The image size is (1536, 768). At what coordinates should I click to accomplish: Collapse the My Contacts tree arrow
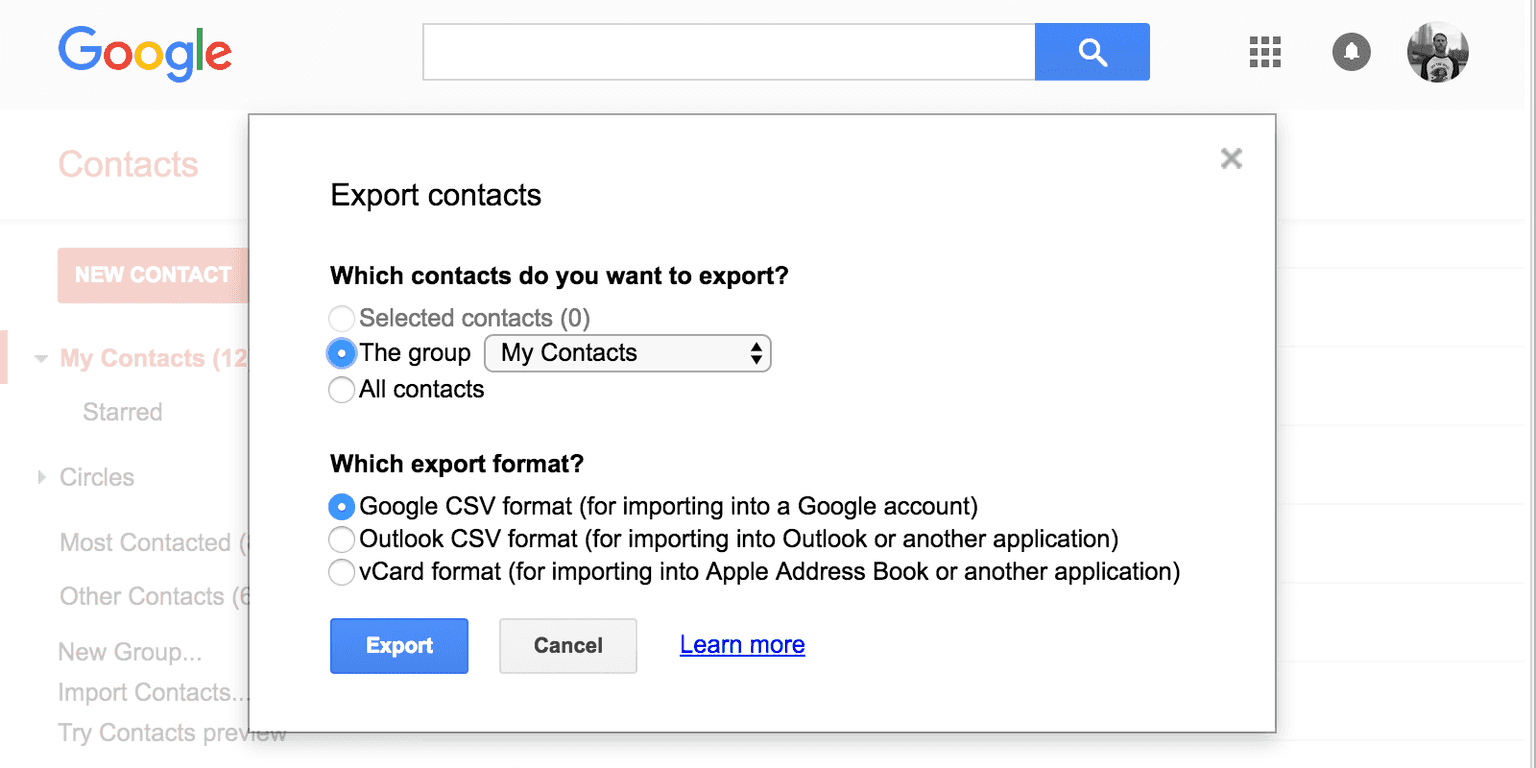(41, 358)
